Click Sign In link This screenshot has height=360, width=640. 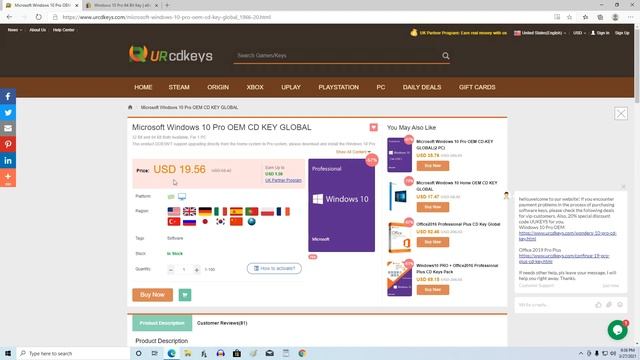[x=600, y=33]
